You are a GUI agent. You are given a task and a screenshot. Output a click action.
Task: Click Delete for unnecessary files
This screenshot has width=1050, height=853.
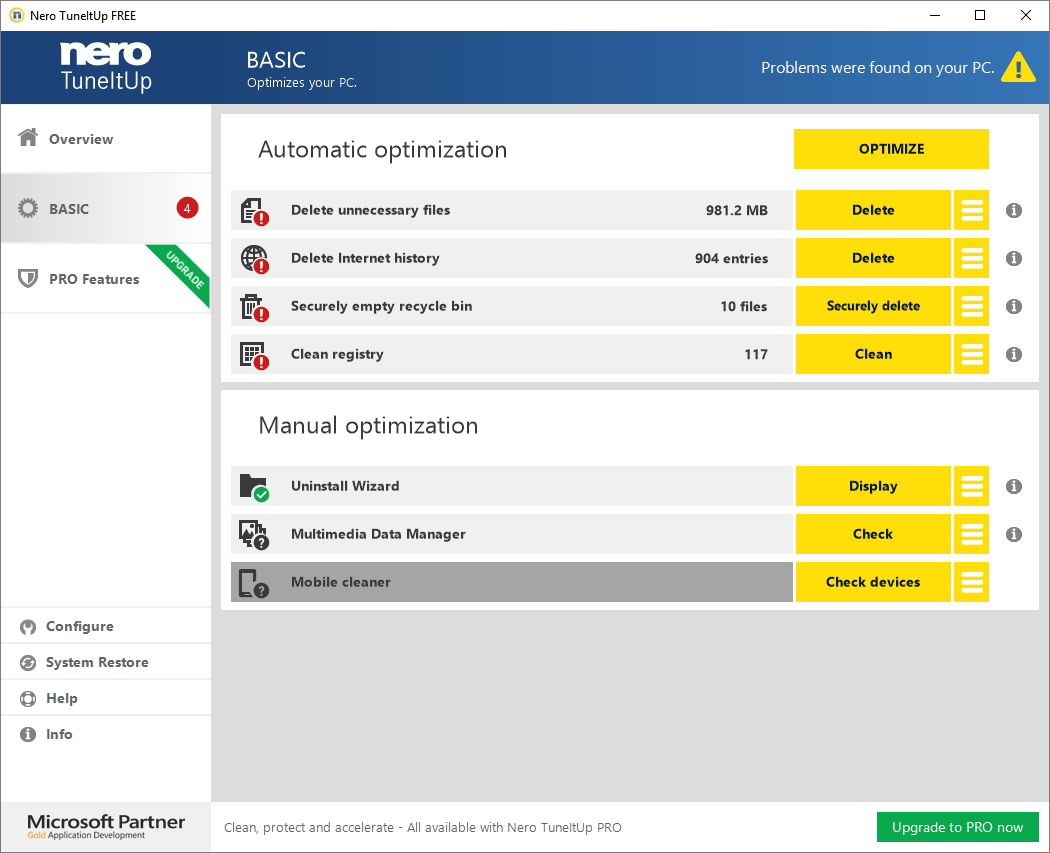873,210
